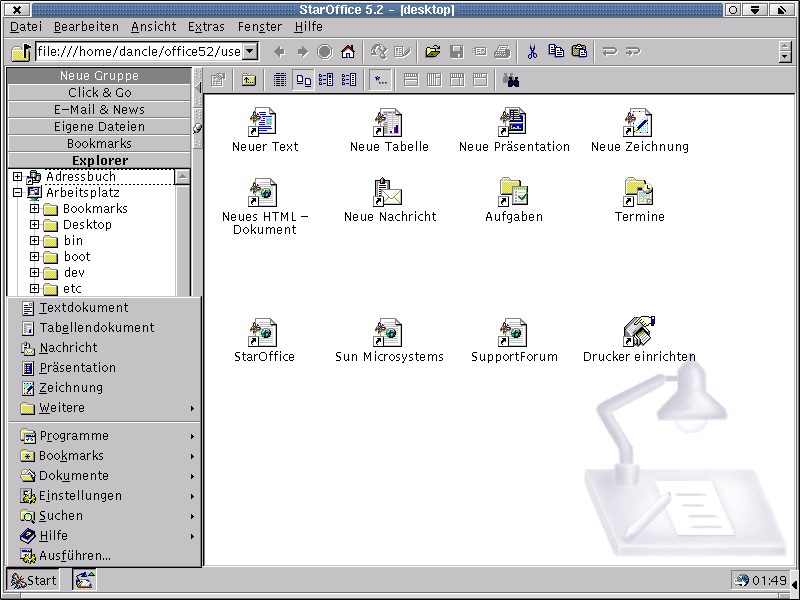Image resolution: width=800 pixels, height=600 pixels.
Task: Click the Neue Gruppe bar
Action: [99, 76]
